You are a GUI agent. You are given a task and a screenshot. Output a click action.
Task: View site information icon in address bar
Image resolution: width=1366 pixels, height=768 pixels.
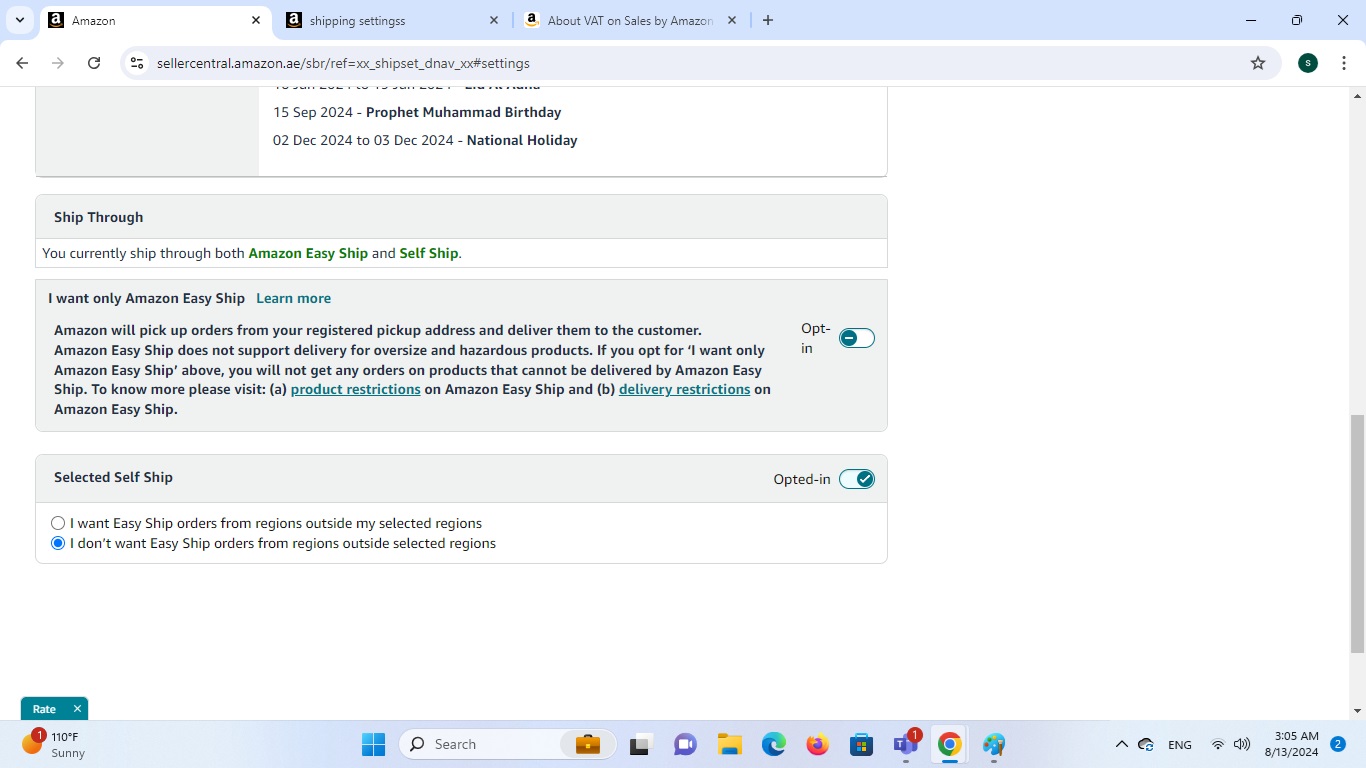click(x=137, y=63)
